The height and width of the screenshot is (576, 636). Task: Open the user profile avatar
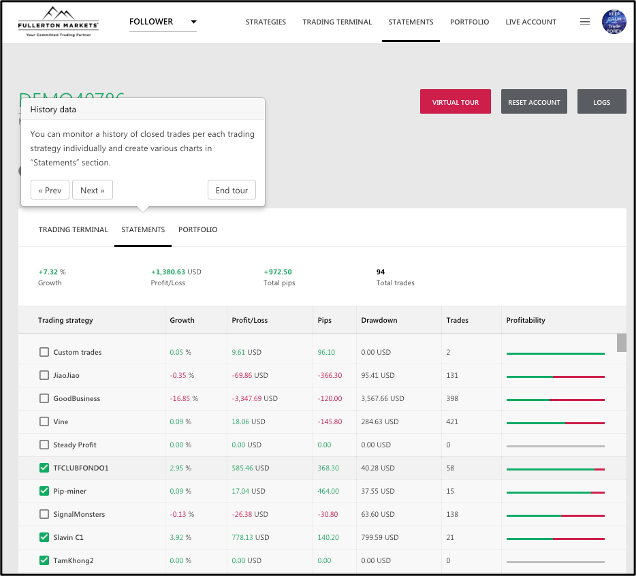614,21
